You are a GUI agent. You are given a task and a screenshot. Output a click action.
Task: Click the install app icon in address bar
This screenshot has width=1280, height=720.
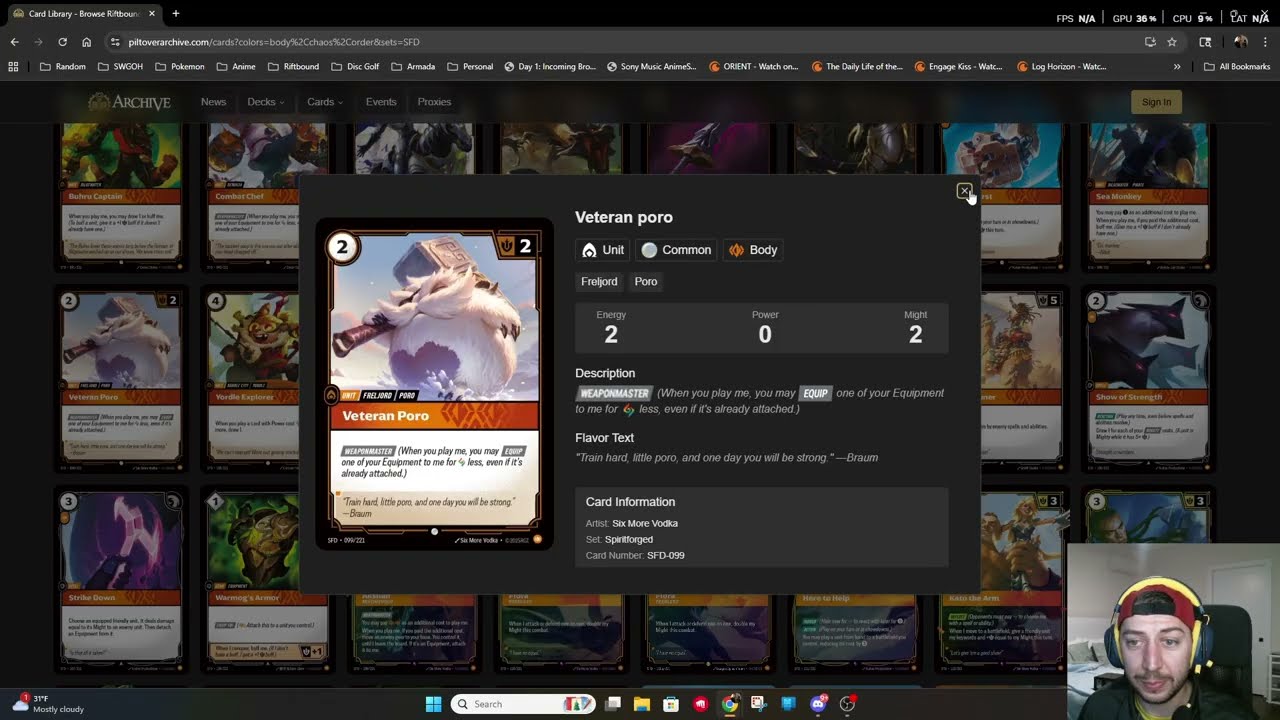click(x=1150, y=42)
